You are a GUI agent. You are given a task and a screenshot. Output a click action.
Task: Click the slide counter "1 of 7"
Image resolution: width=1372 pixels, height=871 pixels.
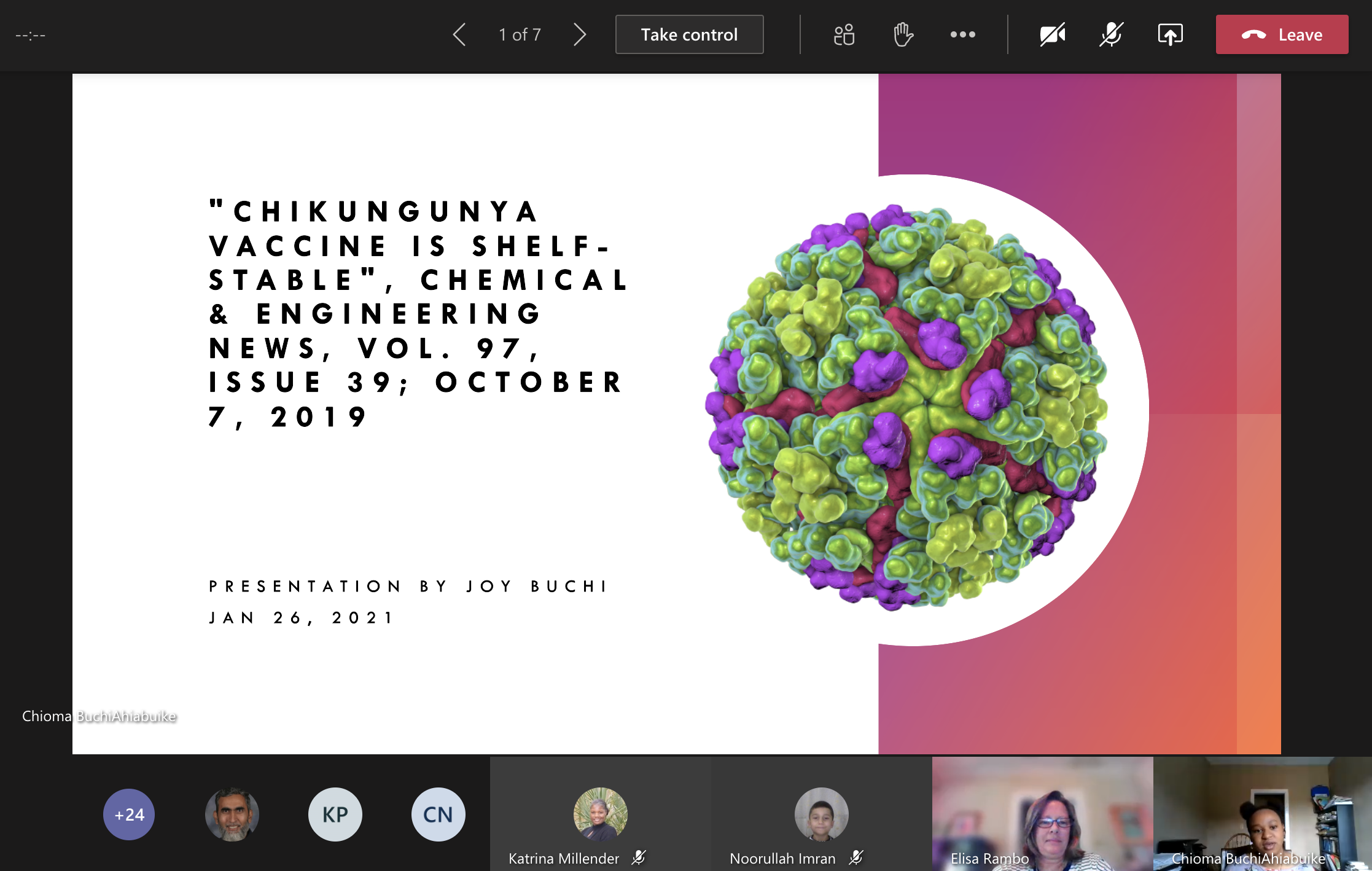(520, 35)
